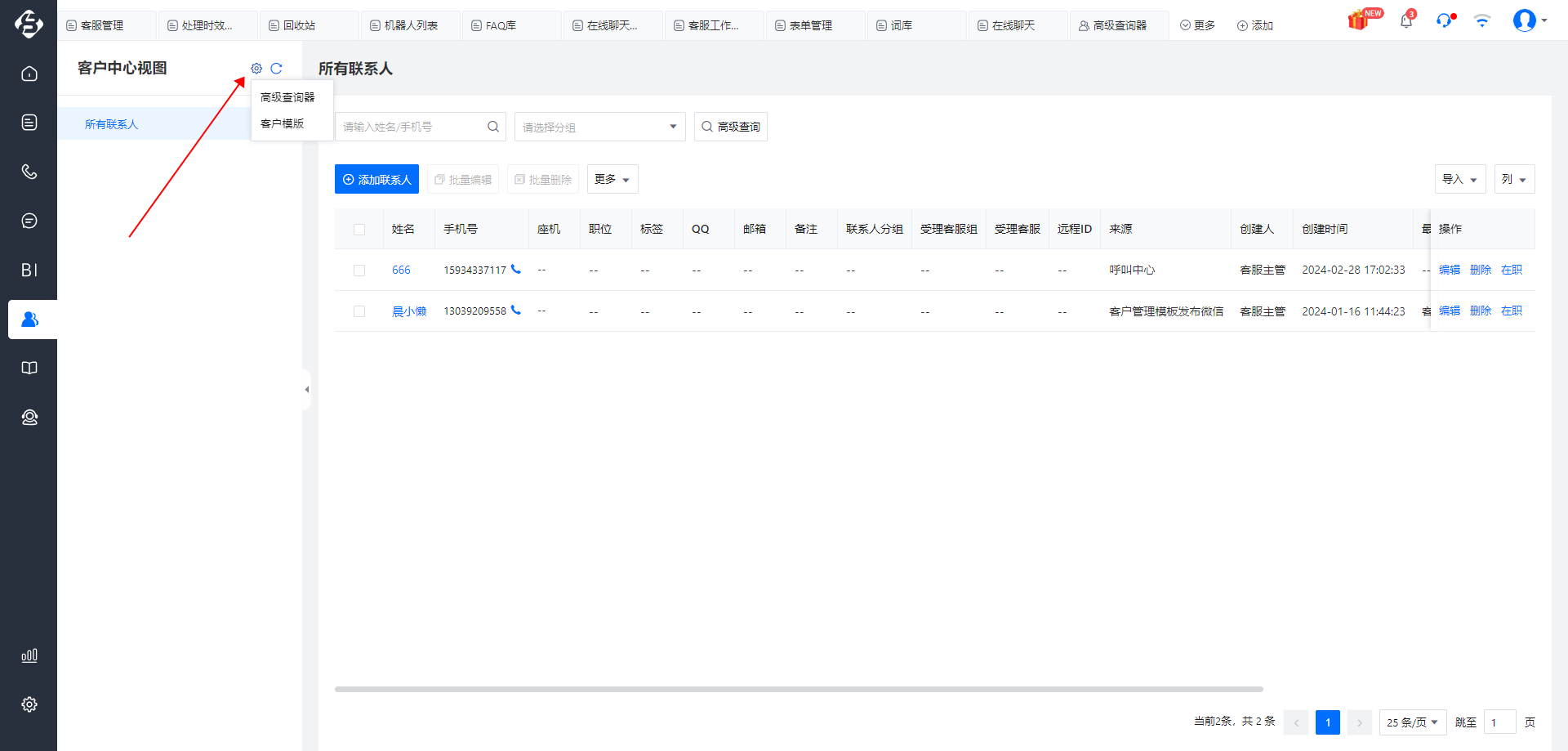Image resolution: width=1568 pixels, height=751 pixels.
Task: Switch to the FAQ库 tab
Action: click(500, 25)
